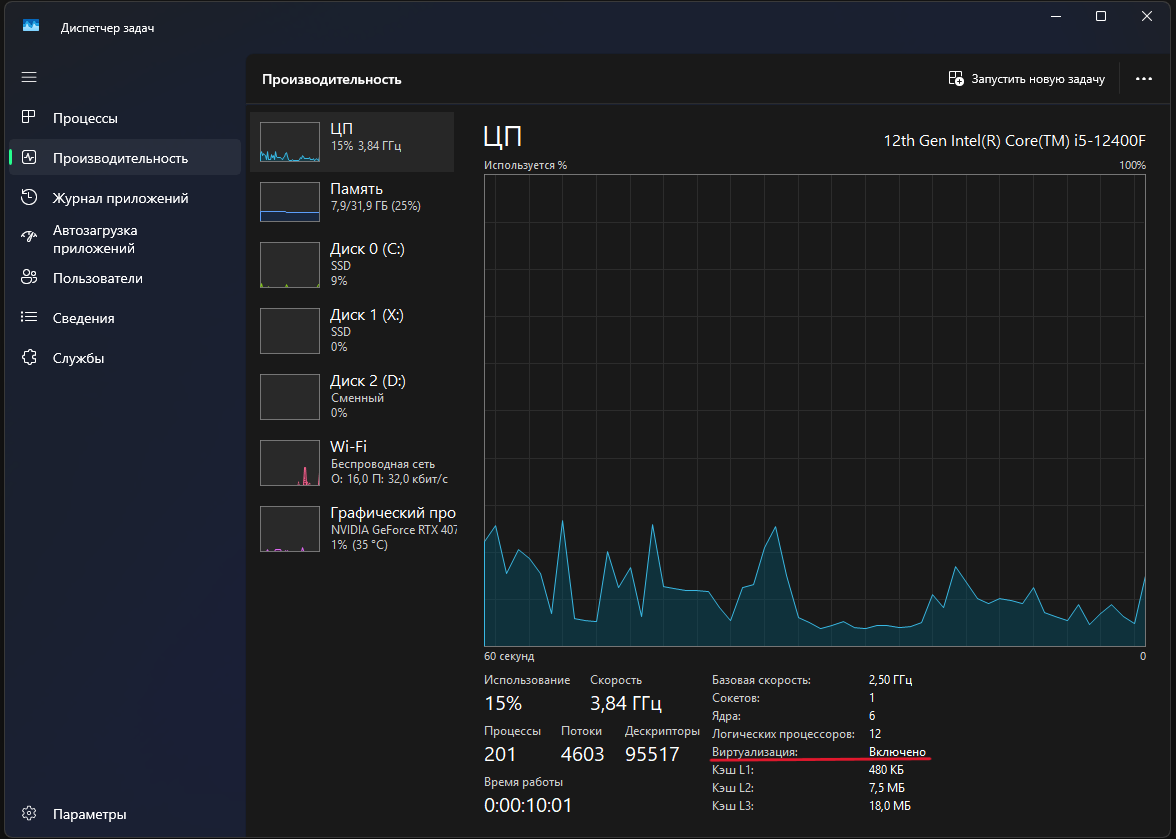Close the Task Manager window
This screenshot has width=1176, height=839.
pyautogui.click(x=1147, y=16)
